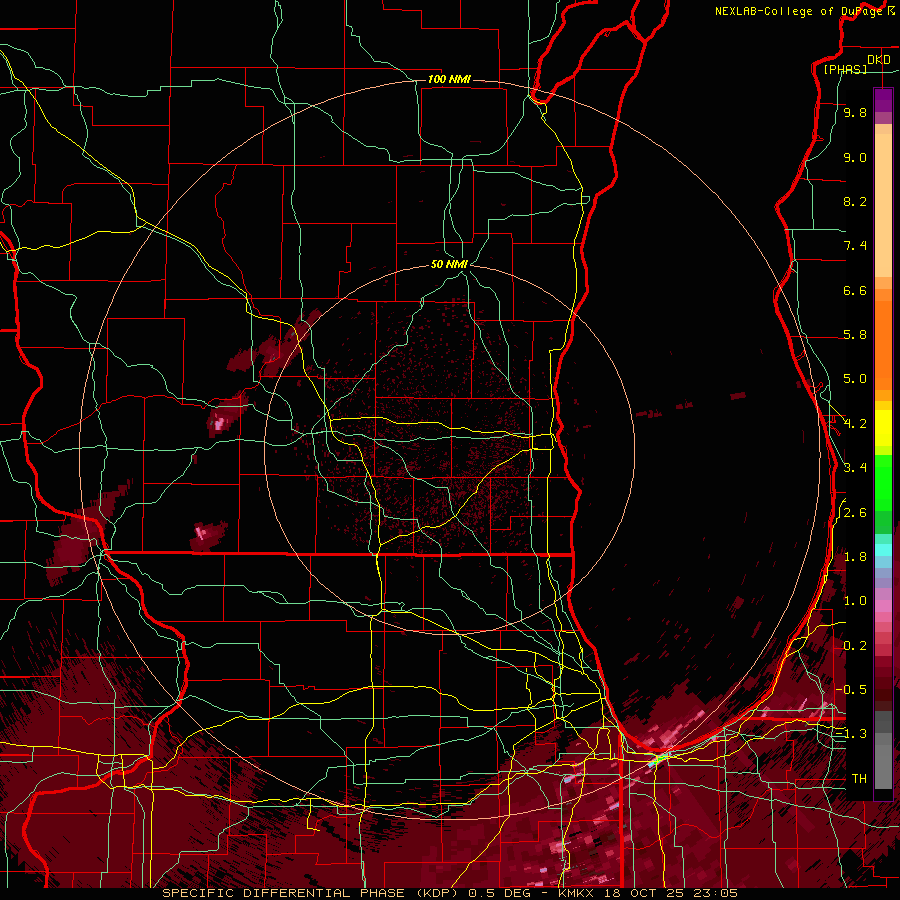
Task: Click the 6.6 scale value label
Action: pyautogui.click(x=855, y=290)
